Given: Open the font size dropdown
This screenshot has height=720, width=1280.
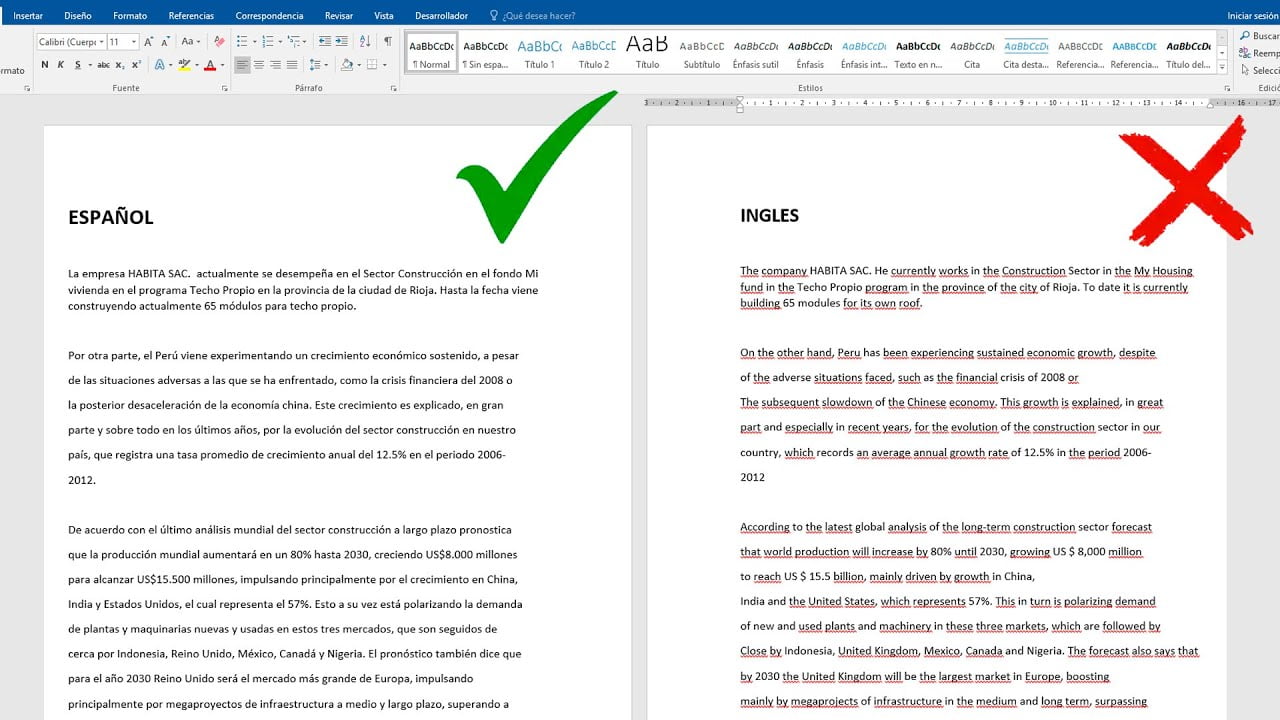Looking at the screenshot, I should click(x=134, y=42).
